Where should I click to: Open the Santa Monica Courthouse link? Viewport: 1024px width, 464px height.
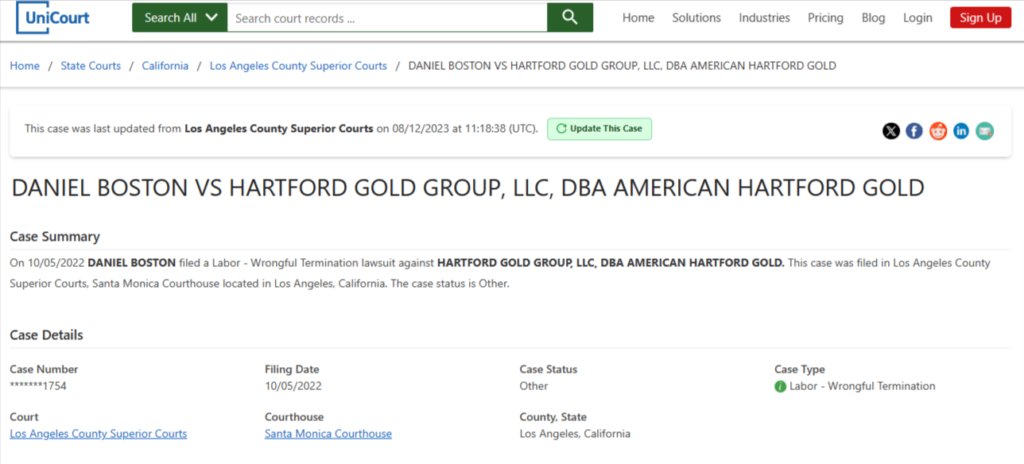(328, 433)
